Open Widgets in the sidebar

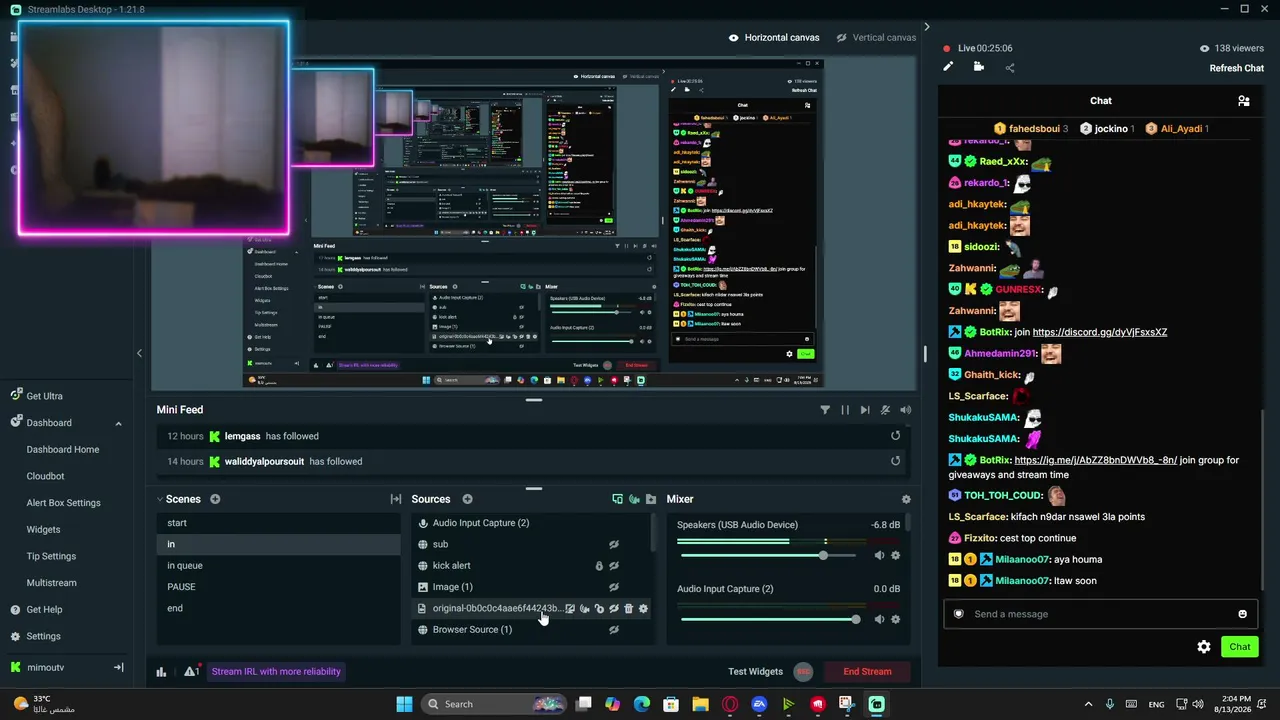pos(43,530)
